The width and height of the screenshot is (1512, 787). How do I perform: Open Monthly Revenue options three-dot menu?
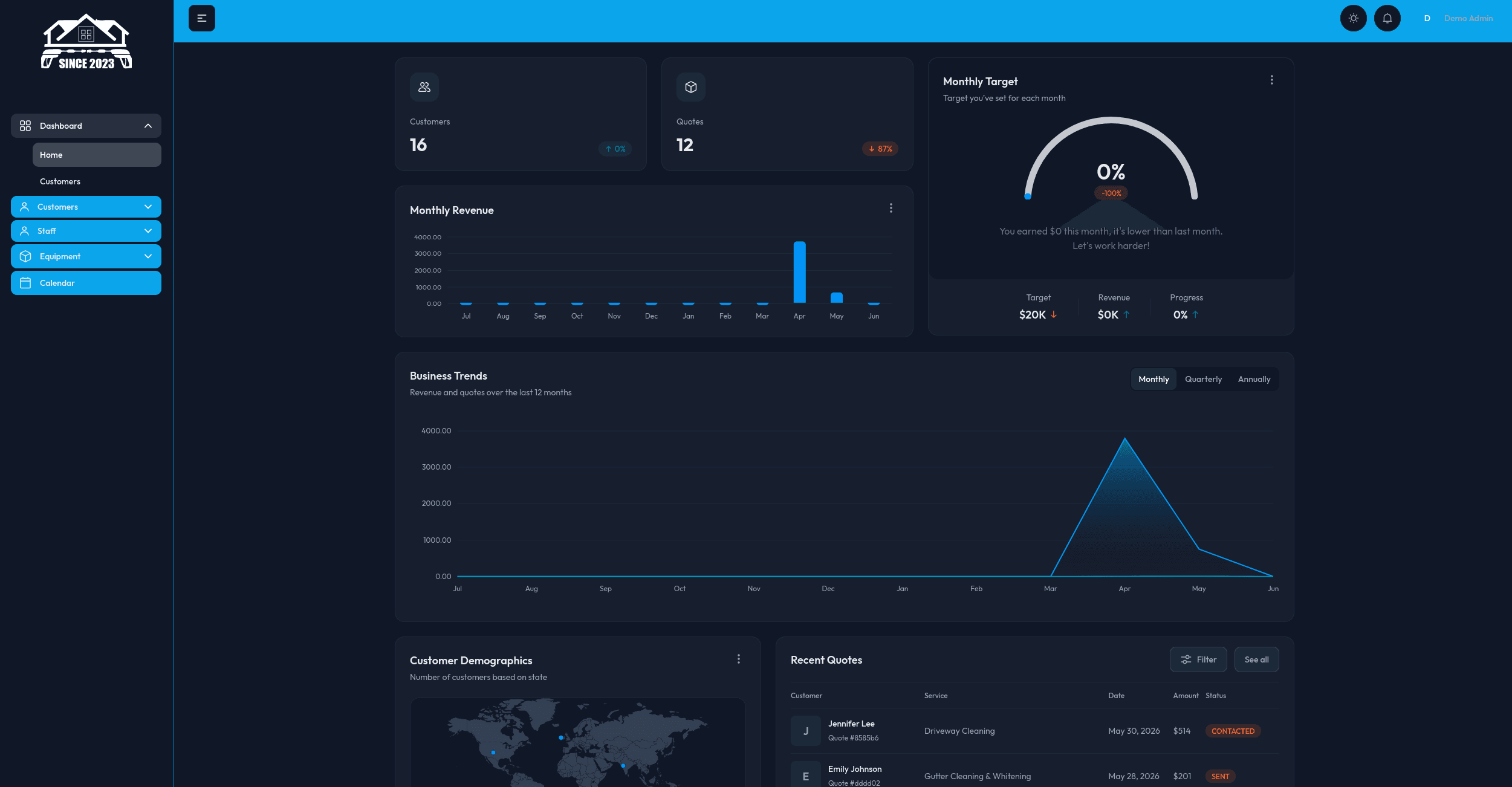(x=891, y=208)
